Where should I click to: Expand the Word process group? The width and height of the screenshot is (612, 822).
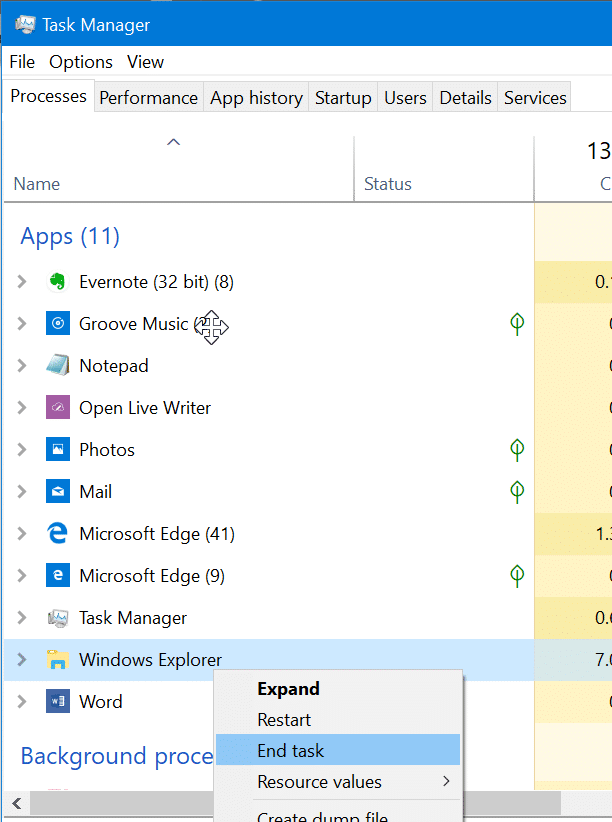tap(22, 701)
